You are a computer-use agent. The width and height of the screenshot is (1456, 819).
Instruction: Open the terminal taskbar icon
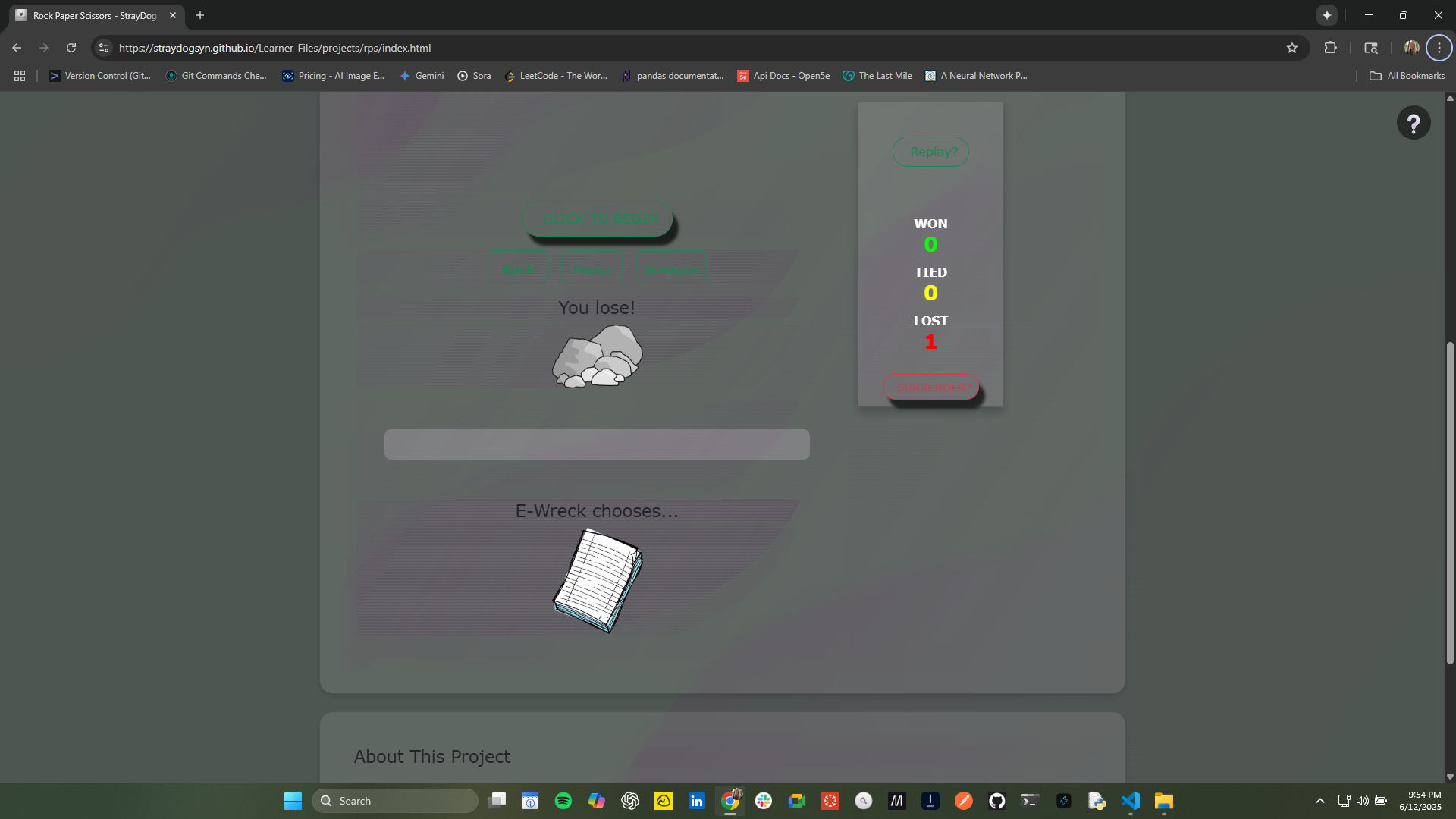(1031, 801)
